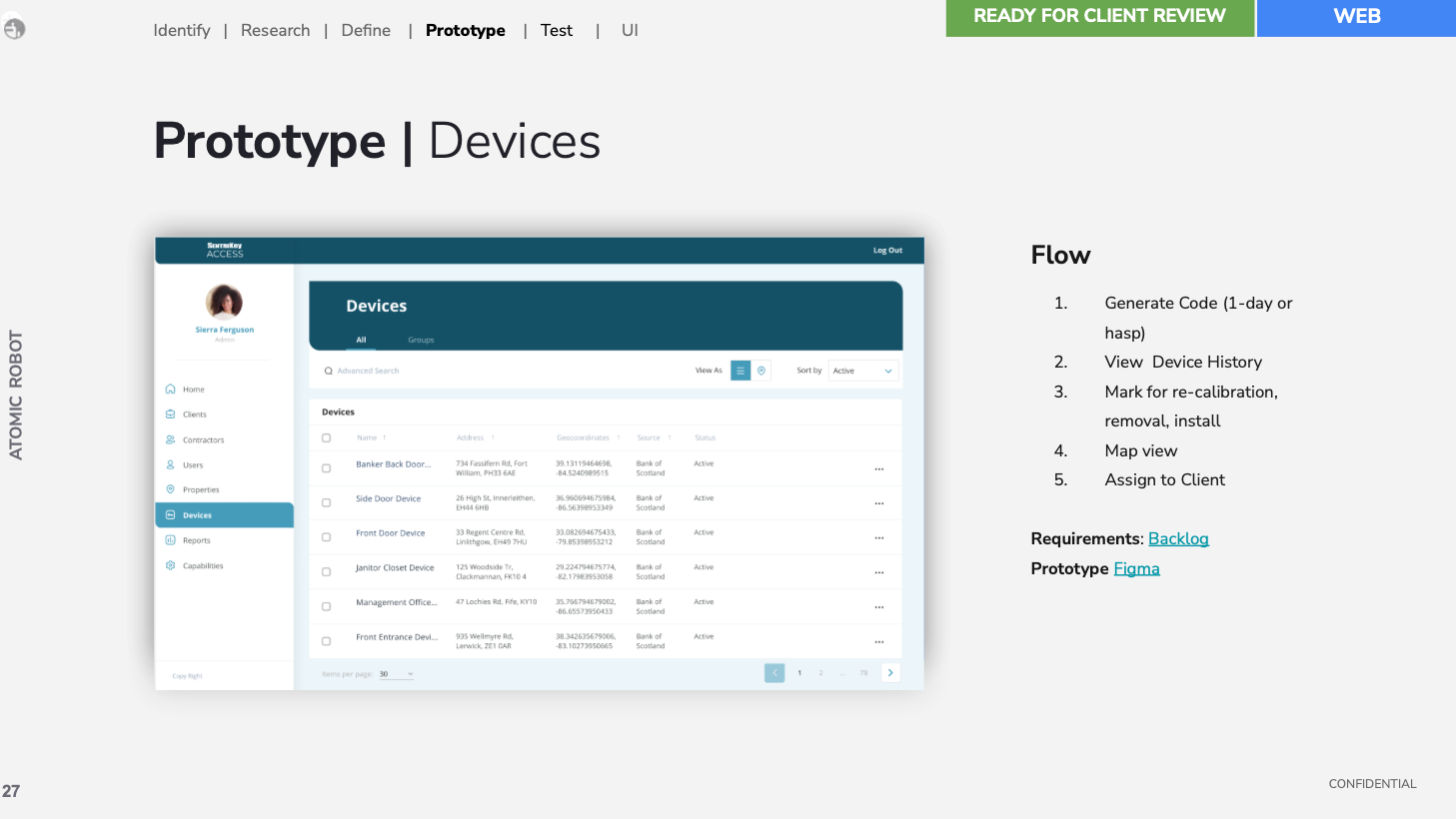The height and width of the screenshot is (819, 1456).
Task: Click the Ready for Client Review banner
Action: coord(1100,17)
